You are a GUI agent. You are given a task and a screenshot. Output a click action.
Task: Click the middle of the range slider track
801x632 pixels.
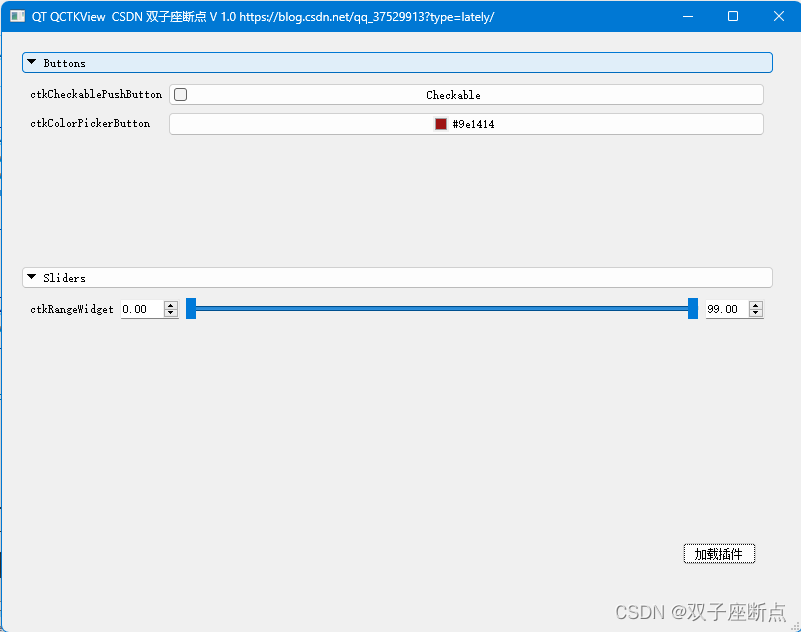[442, 308]
